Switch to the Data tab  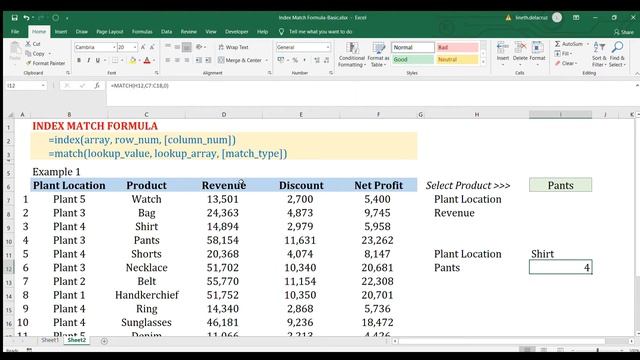[166, 32]
